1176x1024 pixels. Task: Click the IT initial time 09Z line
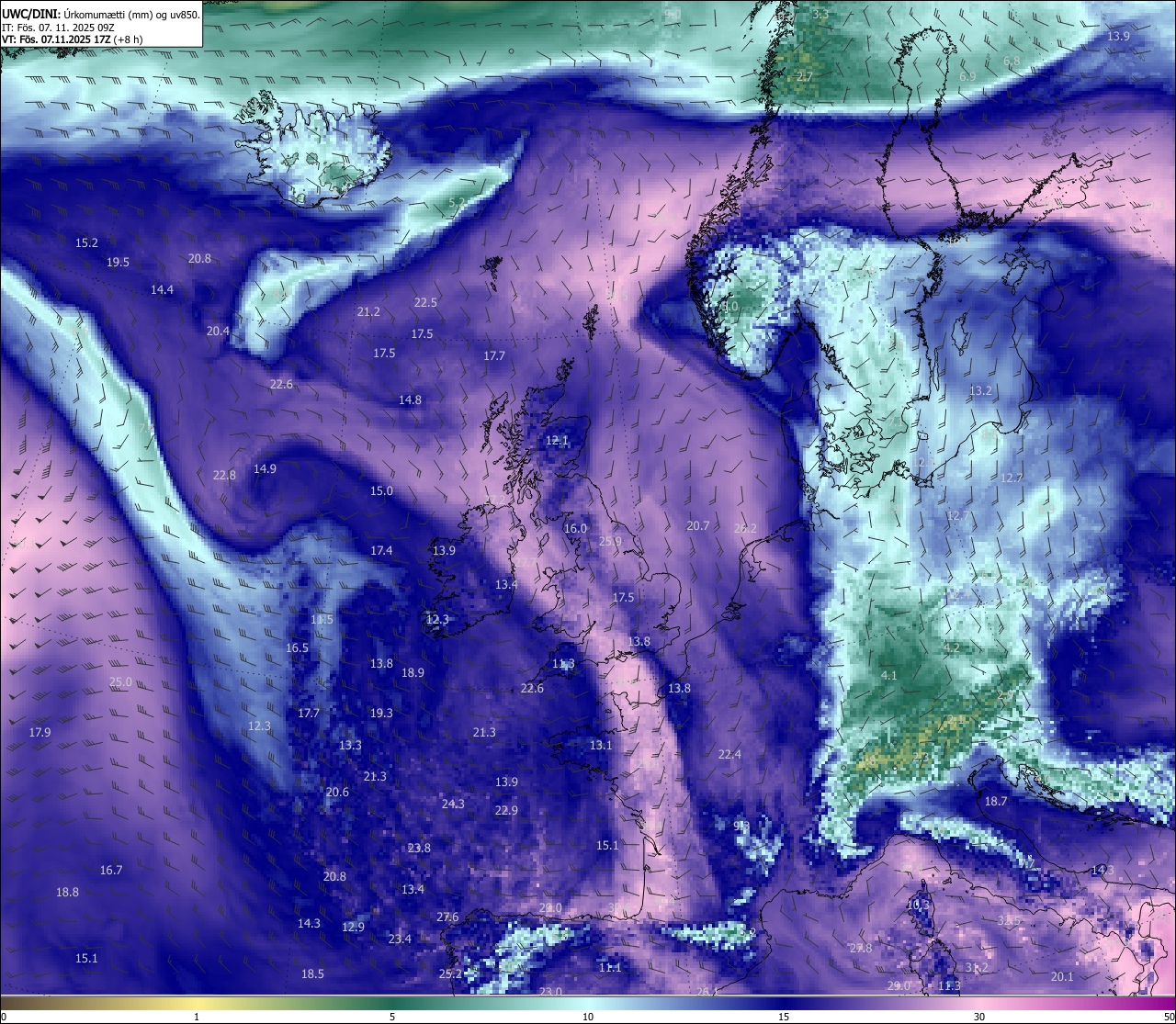click(58, 28)
